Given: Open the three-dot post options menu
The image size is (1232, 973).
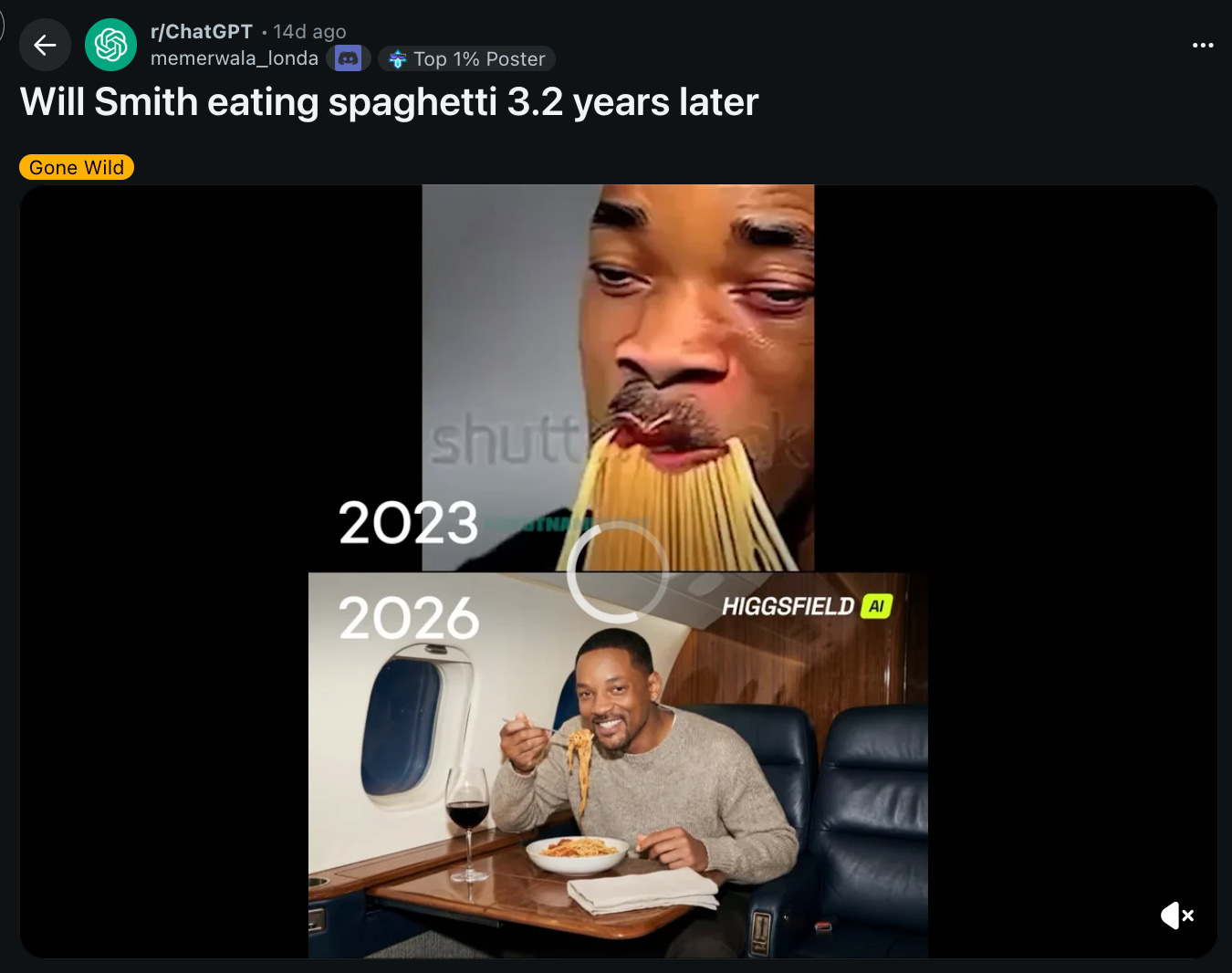Looking at the screenshot, I should (1203, 45).
